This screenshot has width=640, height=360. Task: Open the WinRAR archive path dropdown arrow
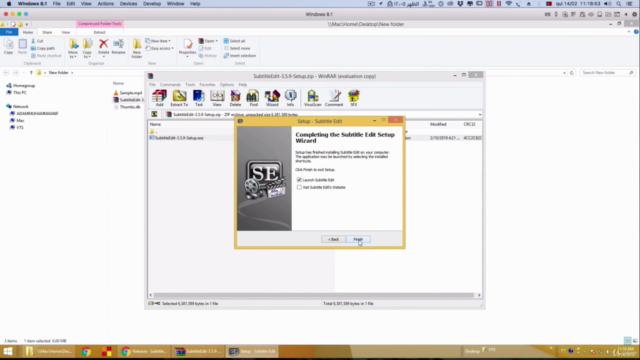(480, 115)
